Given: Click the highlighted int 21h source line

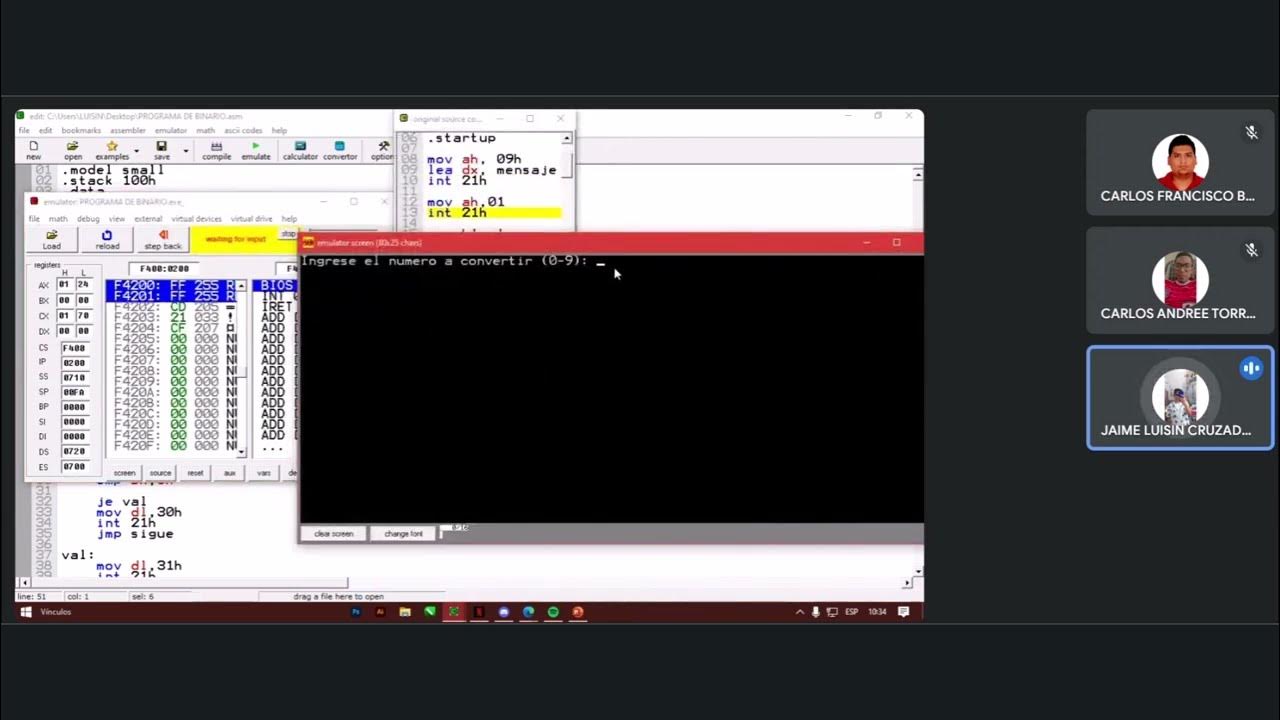Looking at the screenshot, I should tap(494, 212).
